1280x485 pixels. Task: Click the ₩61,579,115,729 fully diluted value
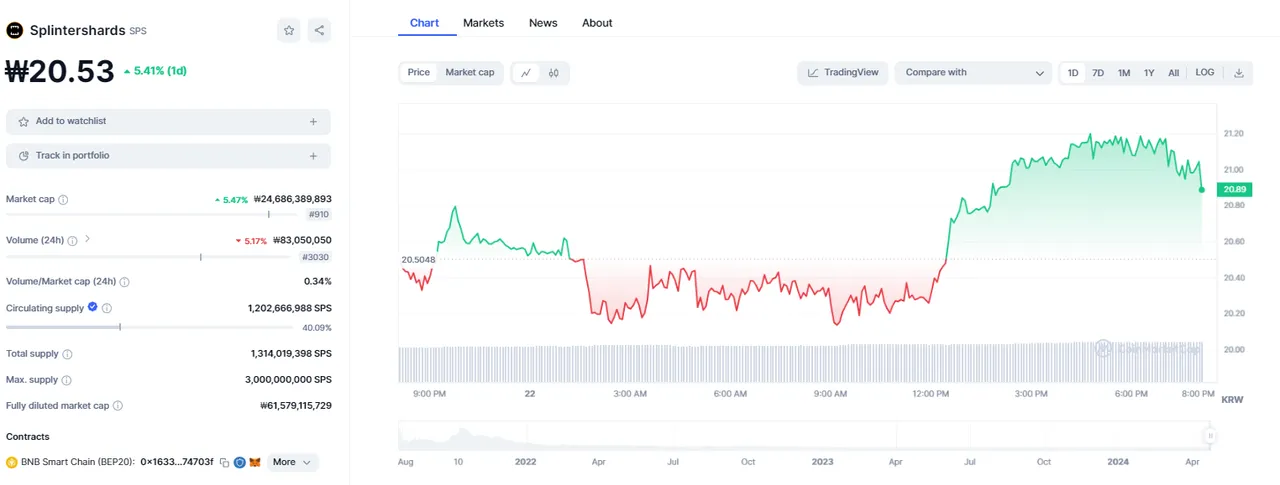coord(295,406)
